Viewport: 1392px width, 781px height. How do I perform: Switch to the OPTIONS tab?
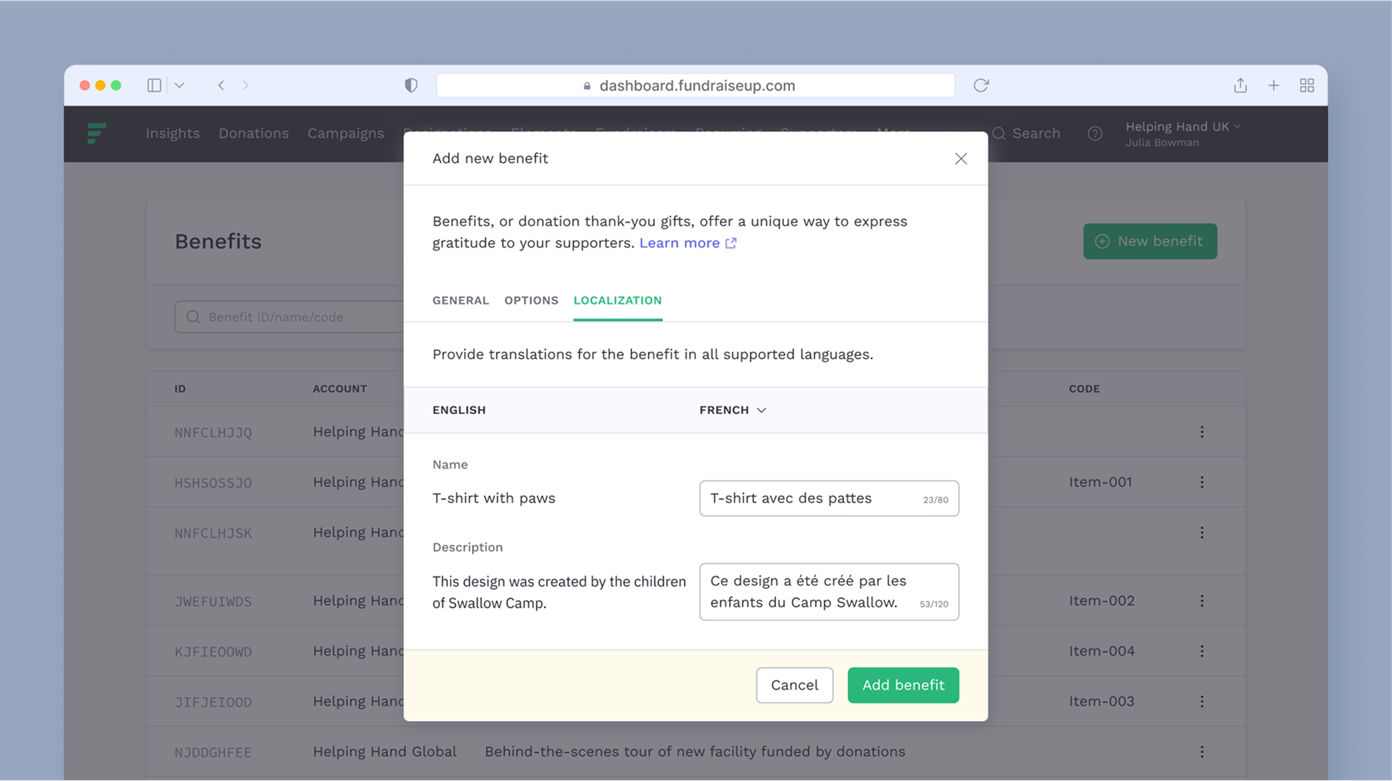click(531, 300)
